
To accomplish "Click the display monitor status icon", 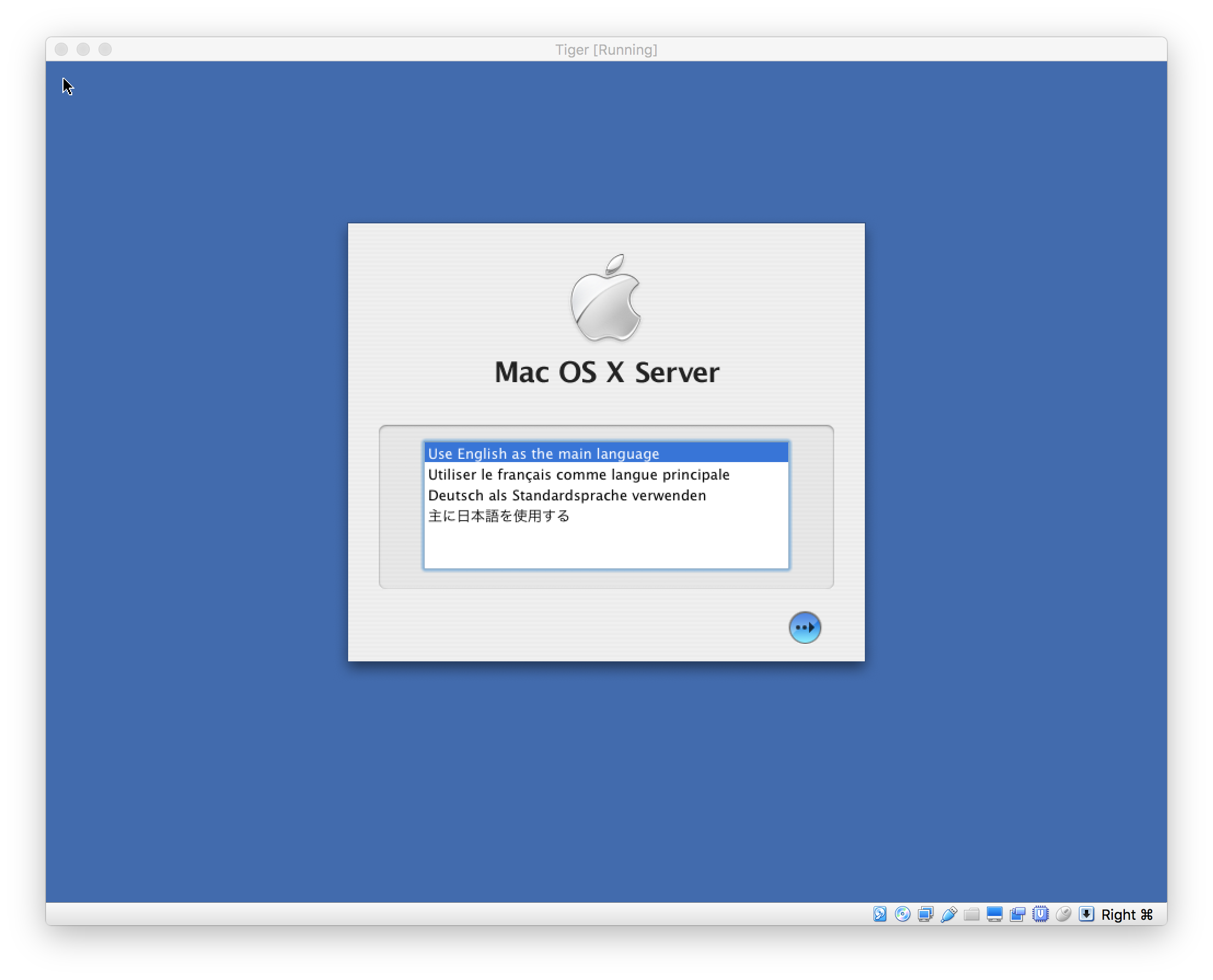I will click(x=995, y=914).
